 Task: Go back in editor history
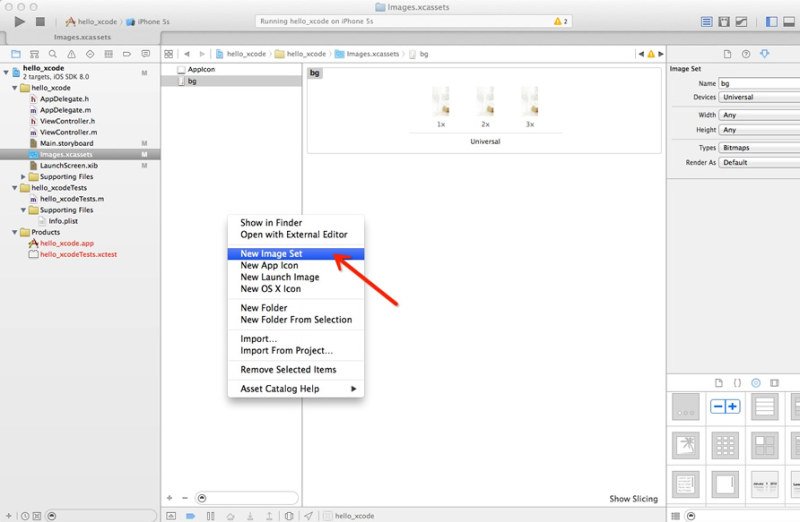point(187,54)
